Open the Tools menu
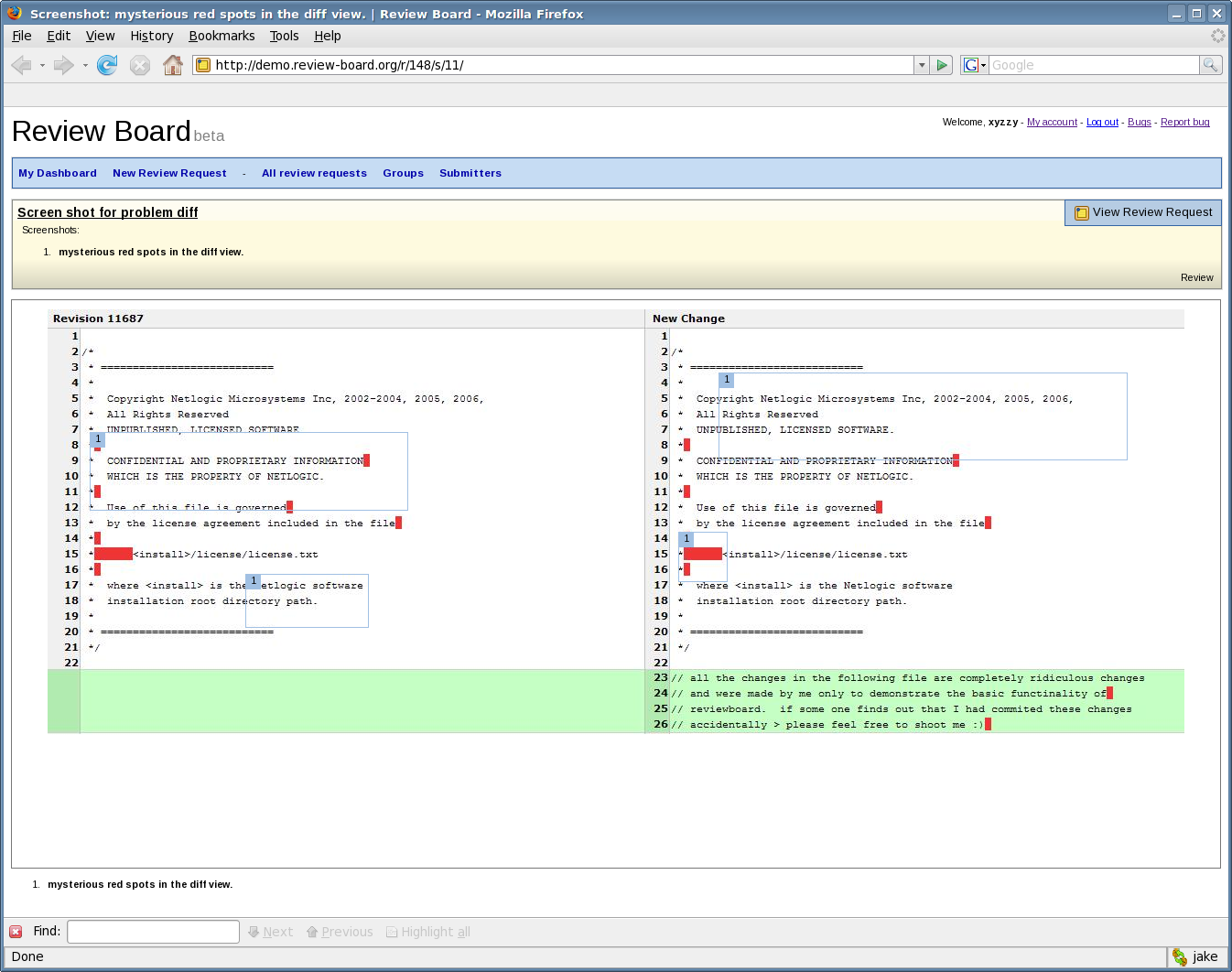 click(284, 36)
